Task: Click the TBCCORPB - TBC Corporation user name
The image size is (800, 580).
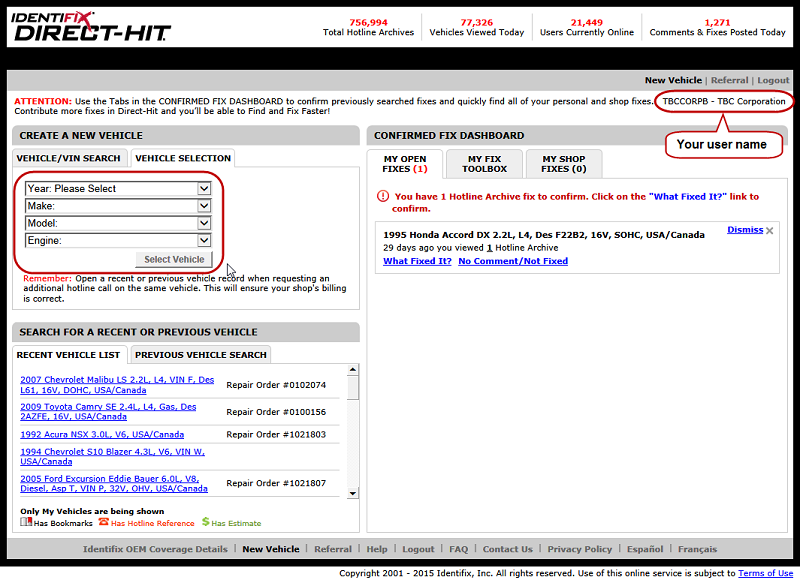Action: pyautogui.click(x=723, y=101)
